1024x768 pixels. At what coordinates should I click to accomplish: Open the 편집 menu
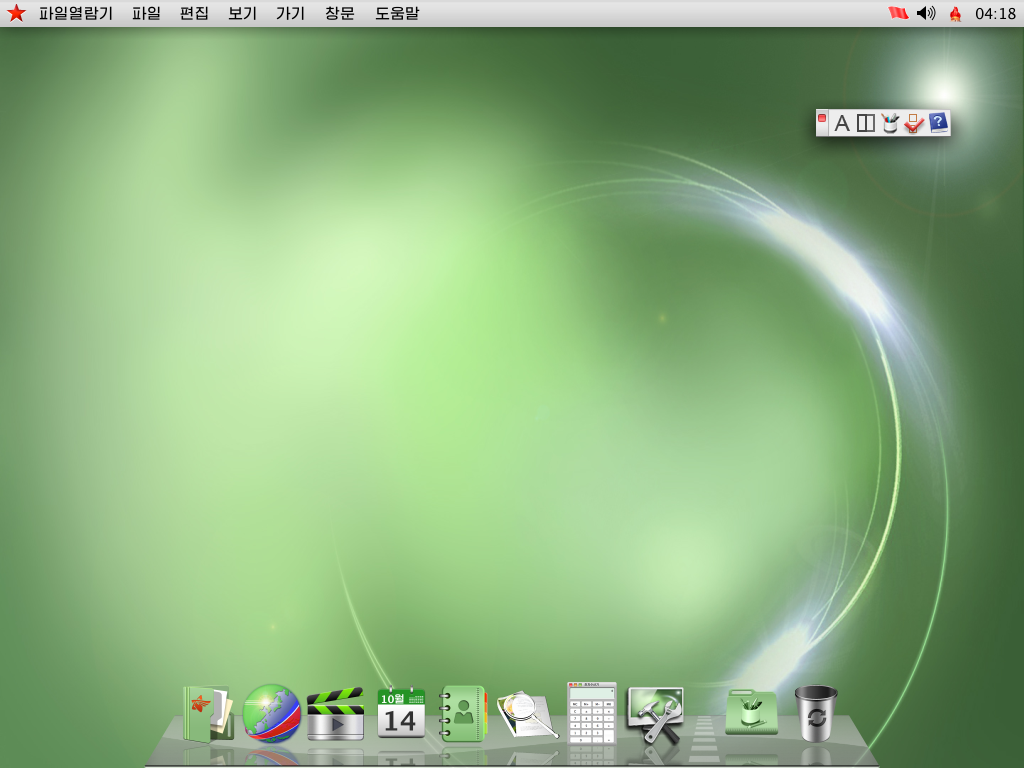pos(194,13)
